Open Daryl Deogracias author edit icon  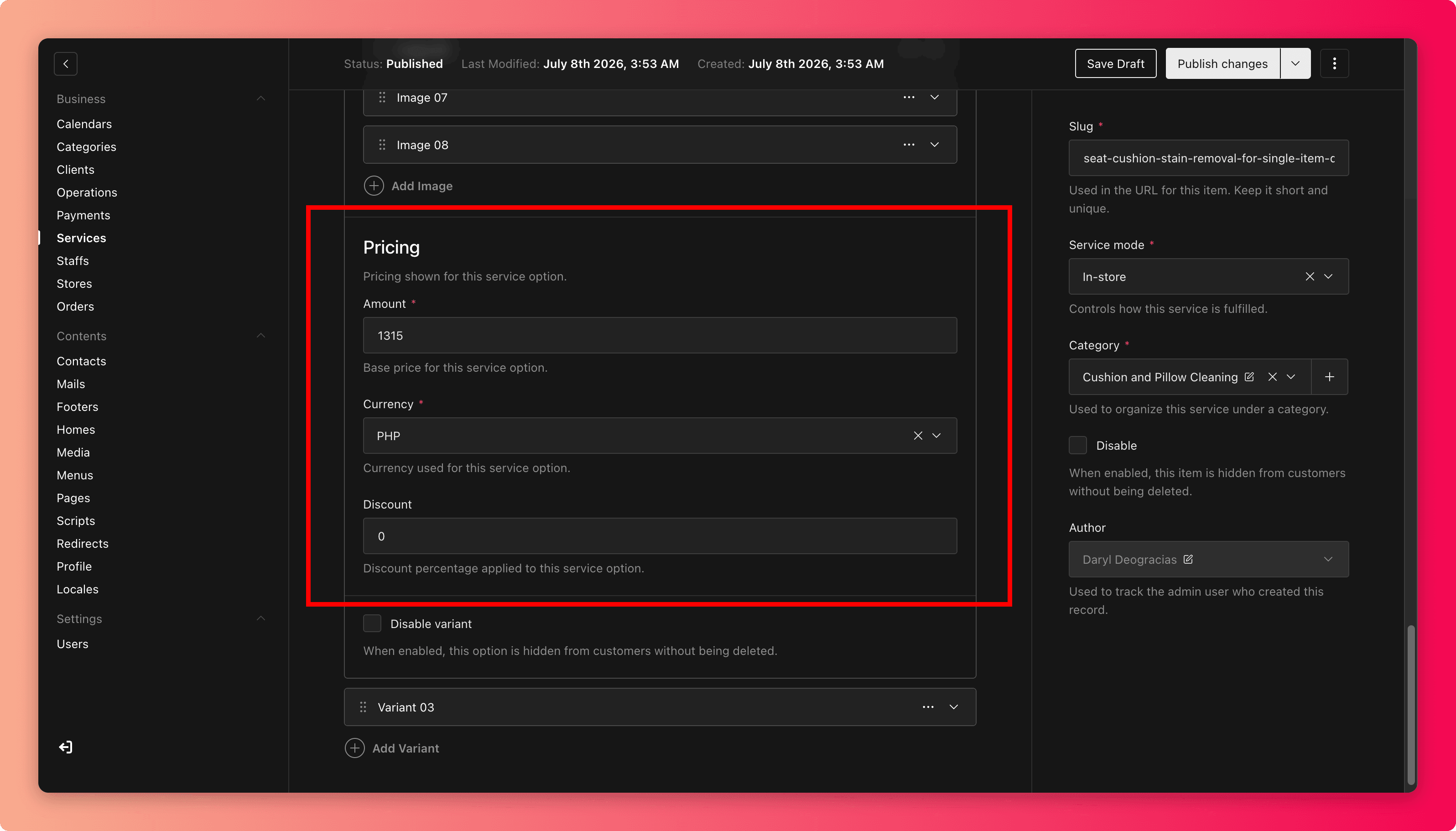1188,559
